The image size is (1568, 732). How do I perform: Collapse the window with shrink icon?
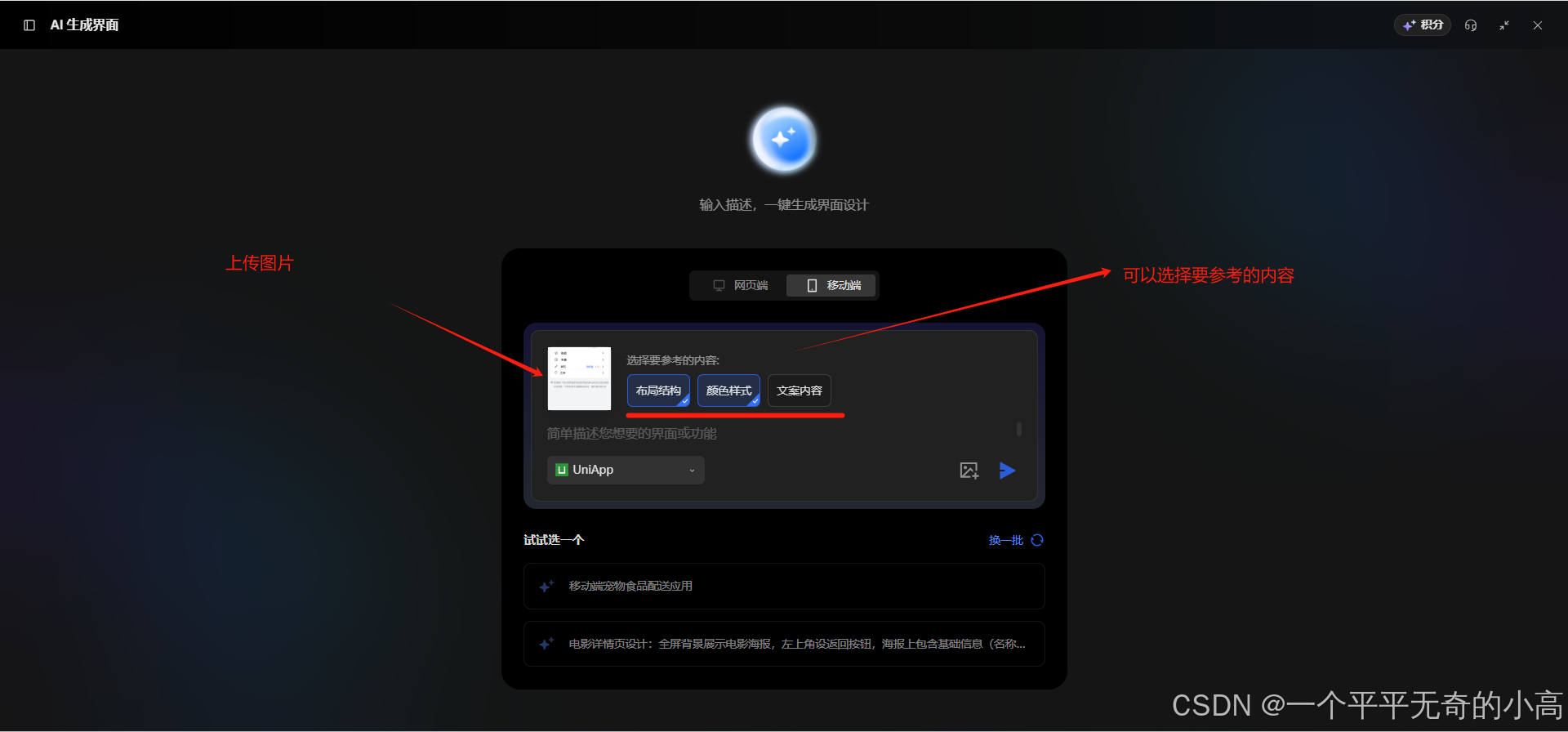[1504, 25]
